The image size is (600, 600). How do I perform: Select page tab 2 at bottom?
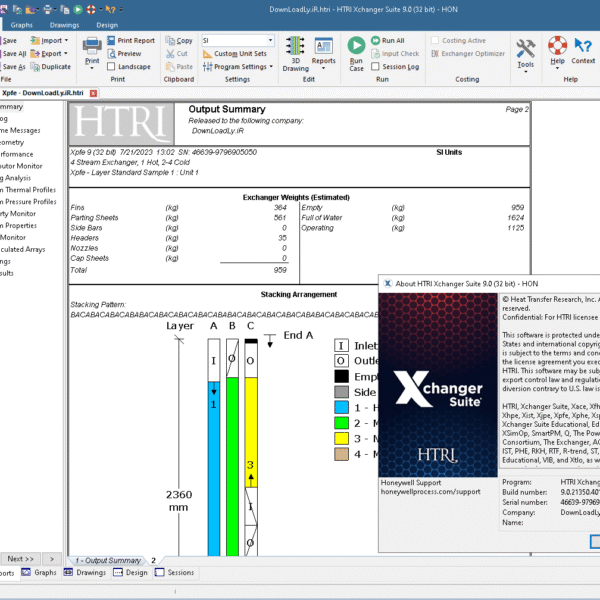[x=153, y=560]
